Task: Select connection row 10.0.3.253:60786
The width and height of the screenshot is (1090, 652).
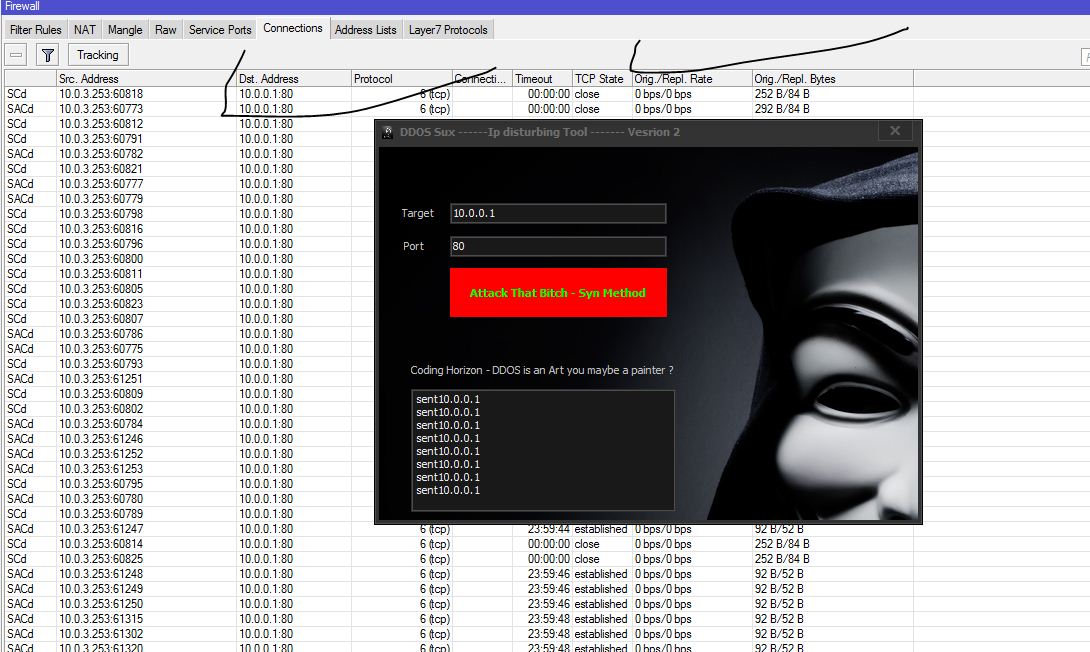Action: coord(189,334)
